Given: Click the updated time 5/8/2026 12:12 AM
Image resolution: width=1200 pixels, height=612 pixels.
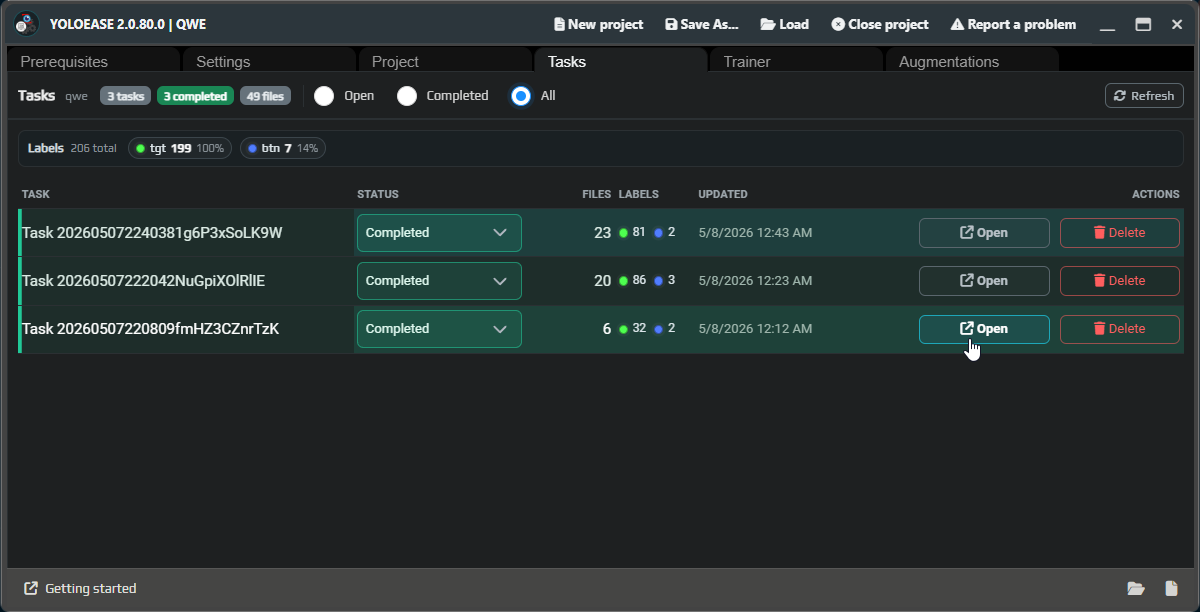Looking at the screenshot, I should (755, 329).
